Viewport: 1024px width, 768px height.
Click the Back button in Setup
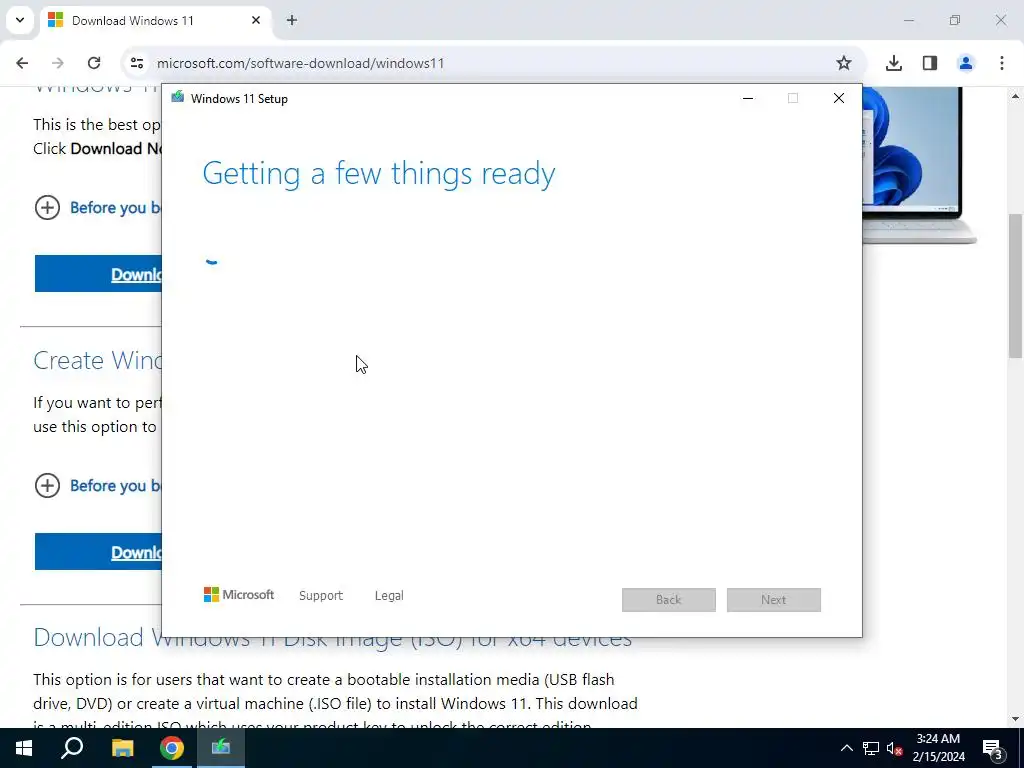[669, 600]
